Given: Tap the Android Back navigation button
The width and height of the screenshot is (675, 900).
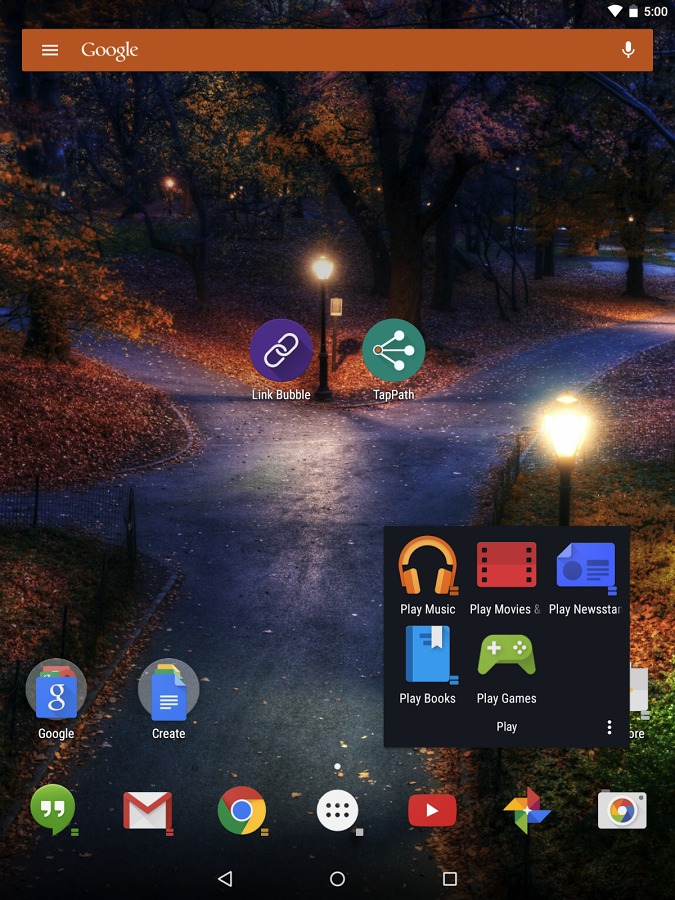Looking at the screenshot, I should [x=225, y=879].
